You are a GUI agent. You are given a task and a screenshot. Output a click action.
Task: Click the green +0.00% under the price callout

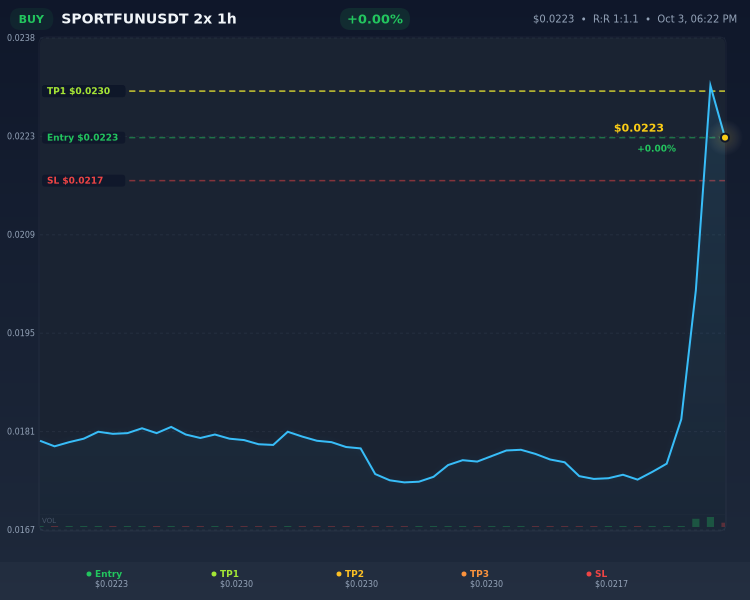656,148
